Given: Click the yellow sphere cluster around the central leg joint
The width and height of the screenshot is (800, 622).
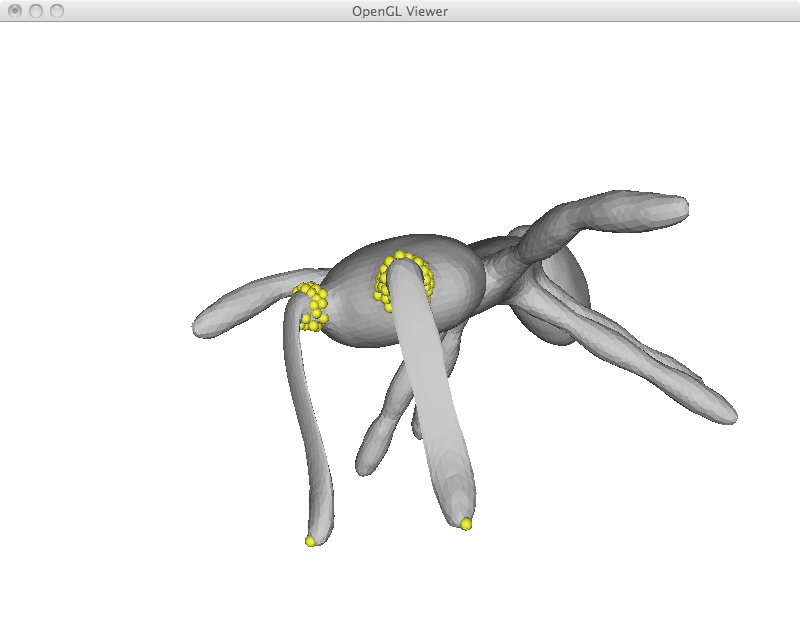Looking at the screenshot, I should (x=403, y=280).
